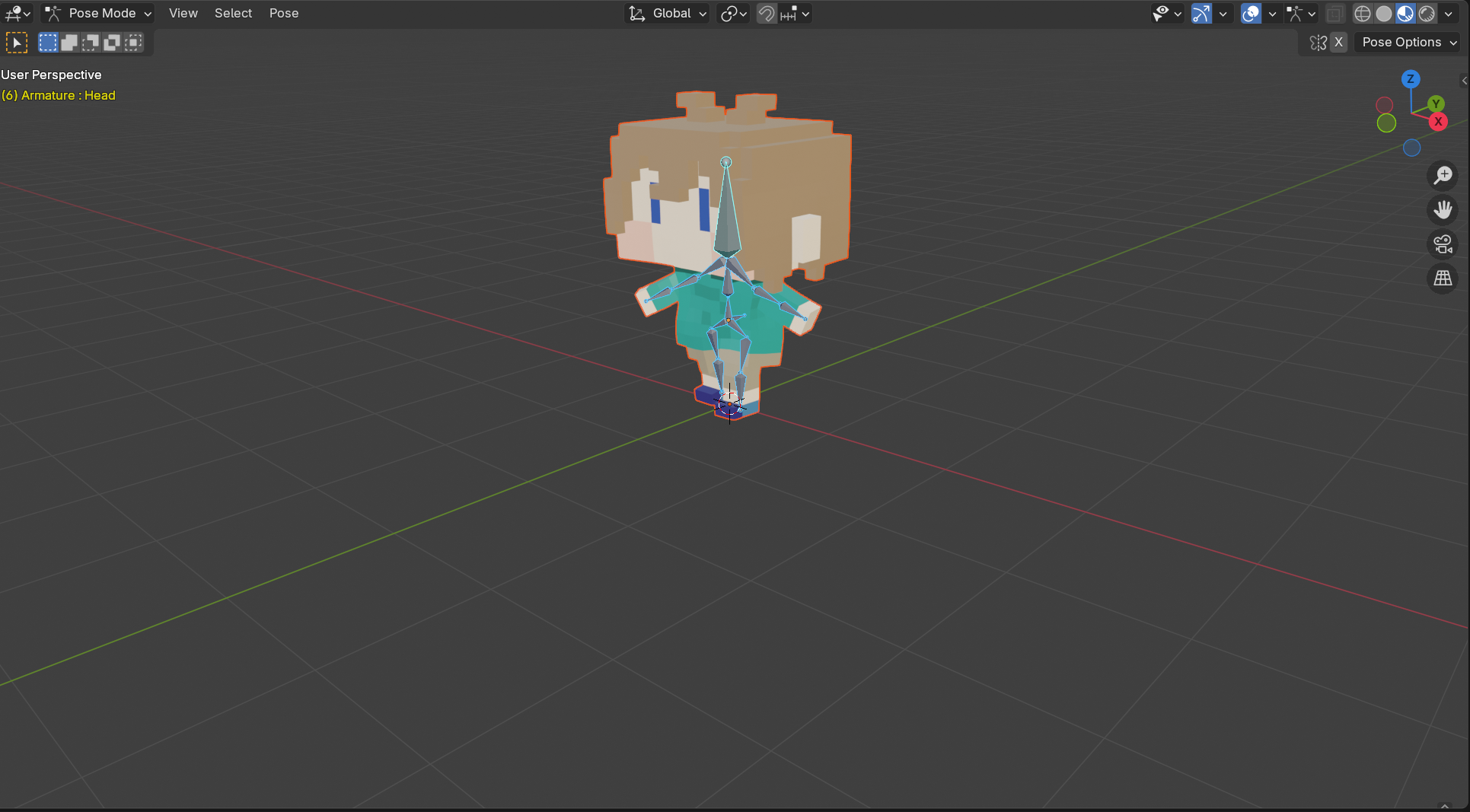Open the Pose menu
The width and height of the screenshot is (1470, 812).
[x=284, y=13]
